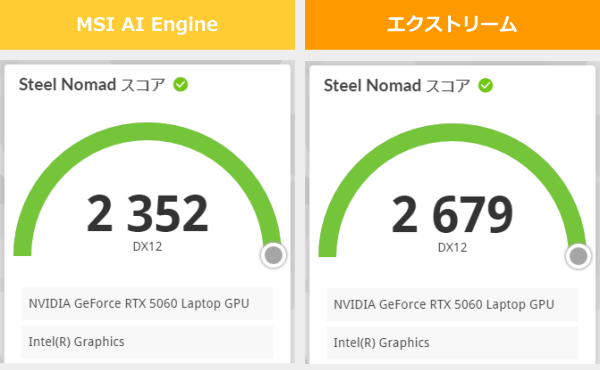Click the gray gauge knob in left panel
Viewport: 600px width, 370px height.
pyautogui.click(x=274, y=255)
